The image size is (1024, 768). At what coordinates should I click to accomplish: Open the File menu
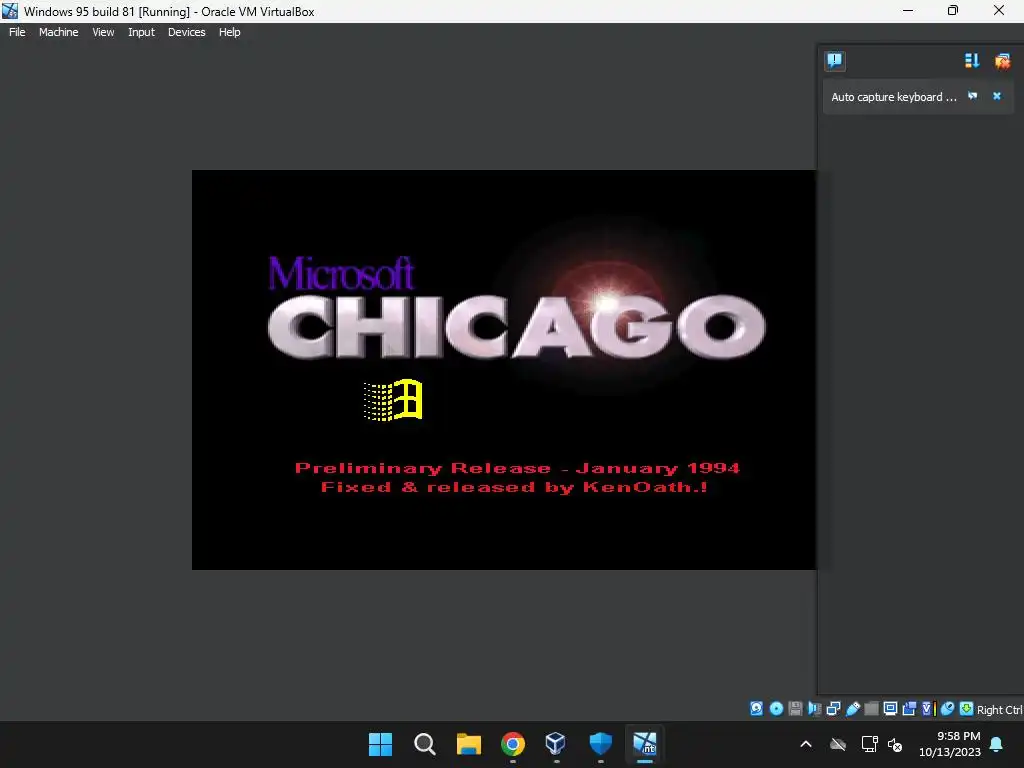pos(17,32)
